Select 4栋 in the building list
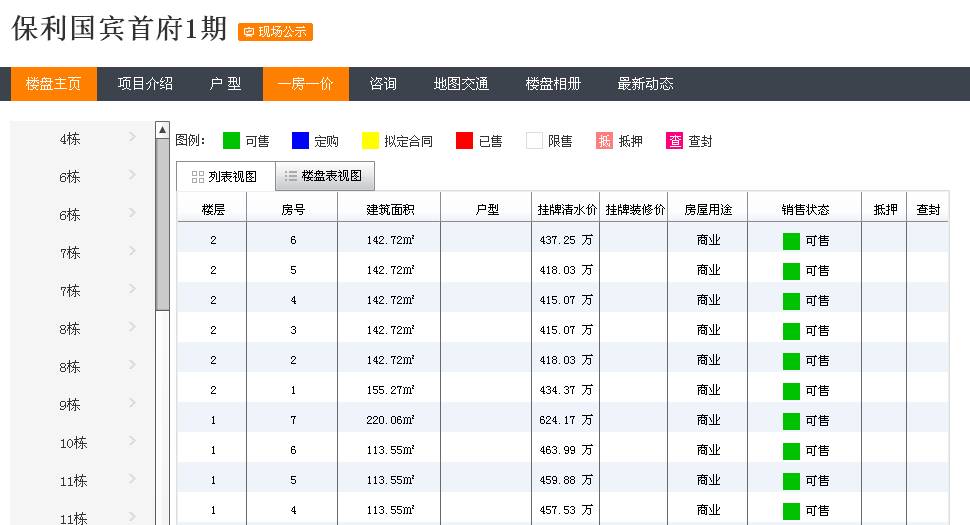Screen dimensions: 970x525 [70, 139]
